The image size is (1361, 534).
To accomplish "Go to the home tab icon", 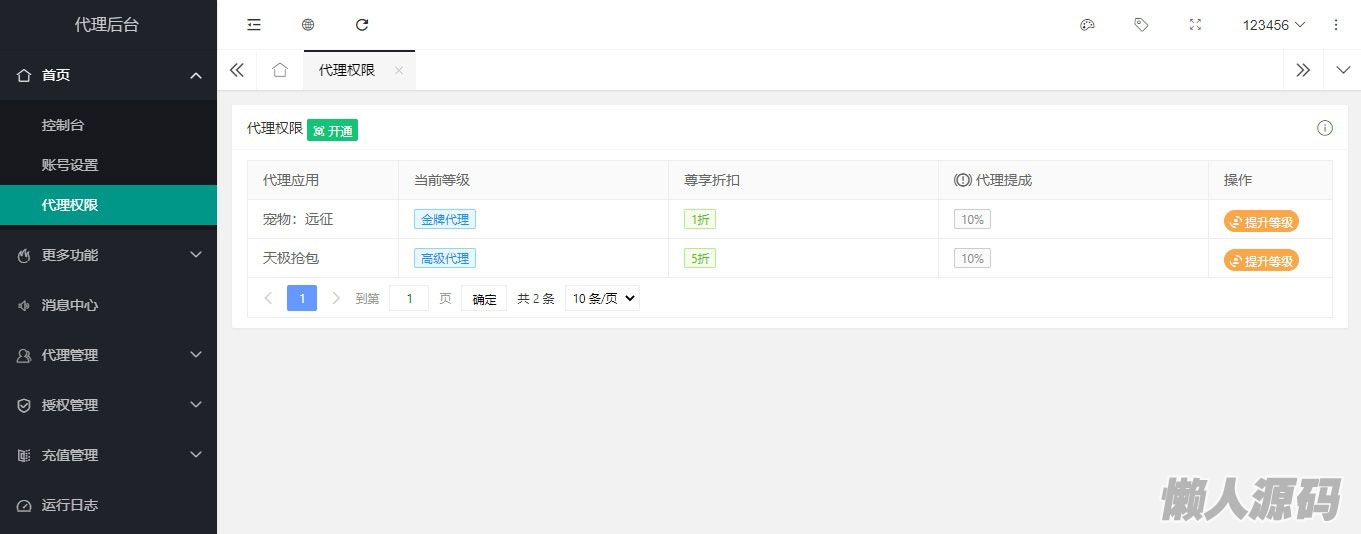I will [x=280, y=70].
